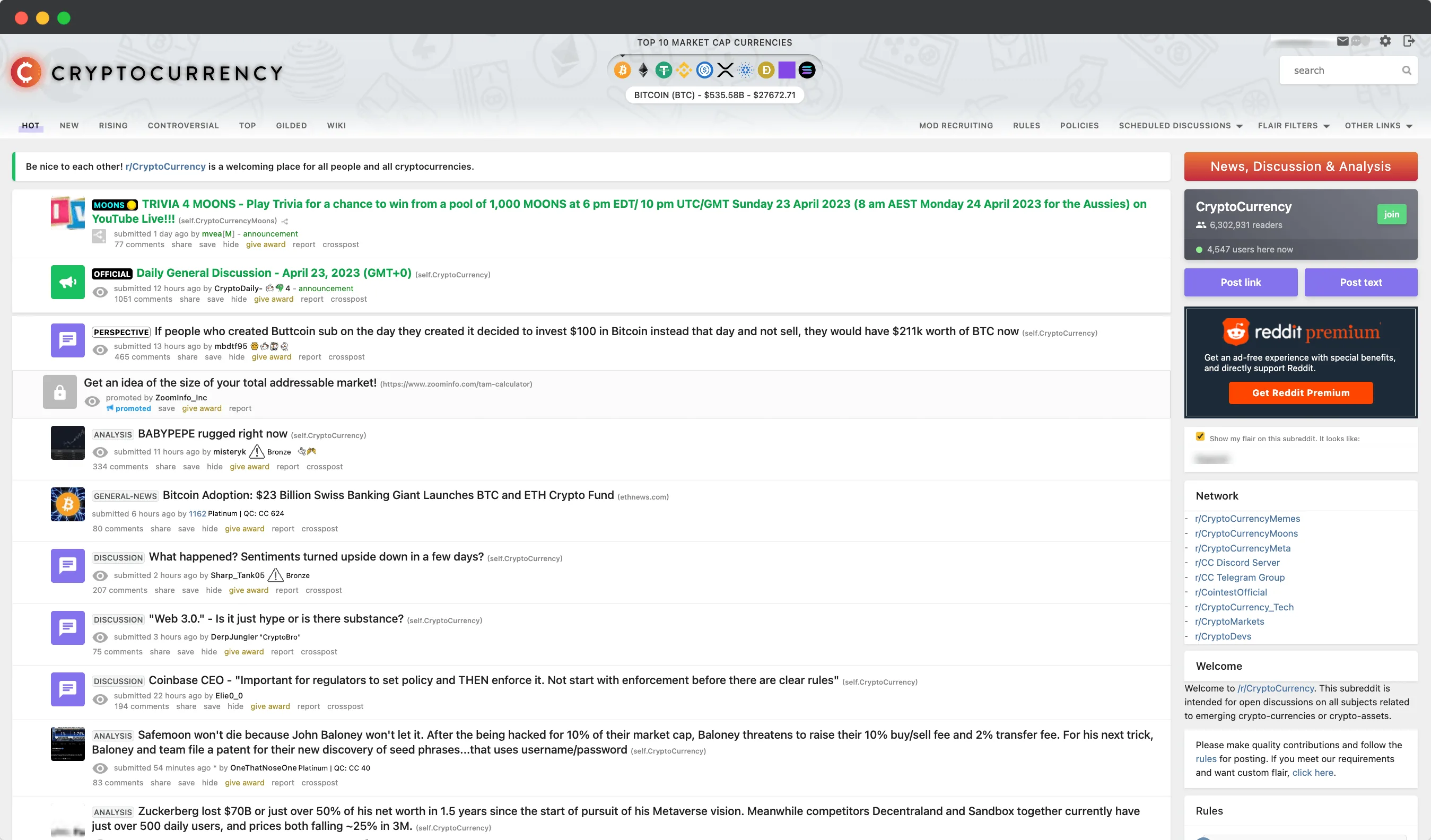Toggle the Show my flair checkbox
The height and width of the screenshot is (840, 1431).
tap(1200, 436)
